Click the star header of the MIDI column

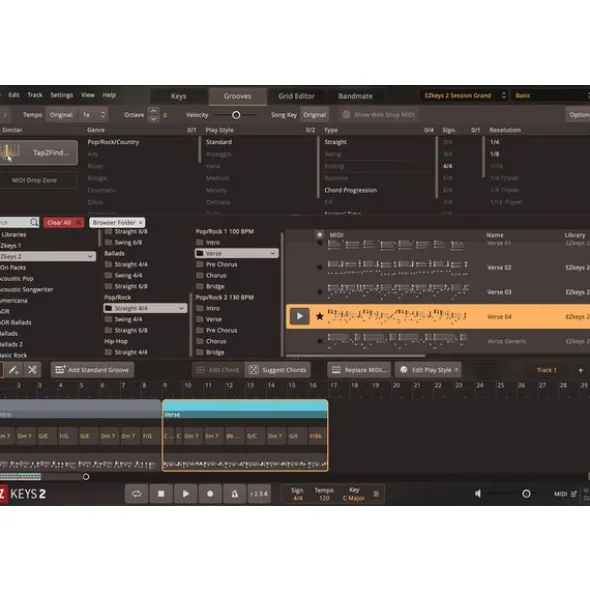pos(320,234)
